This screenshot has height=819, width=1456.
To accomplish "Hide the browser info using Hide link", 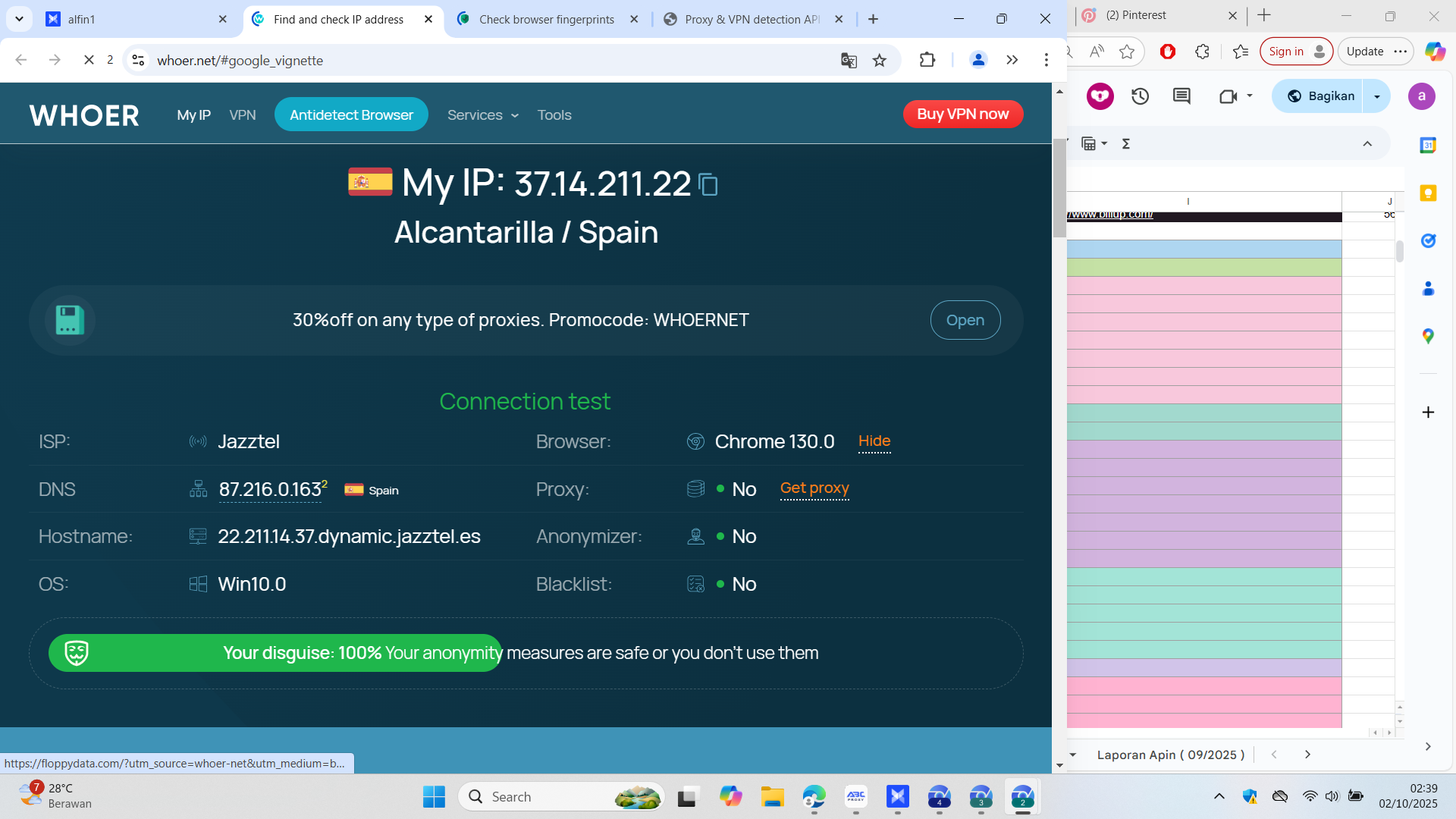I will pos(874,441).
